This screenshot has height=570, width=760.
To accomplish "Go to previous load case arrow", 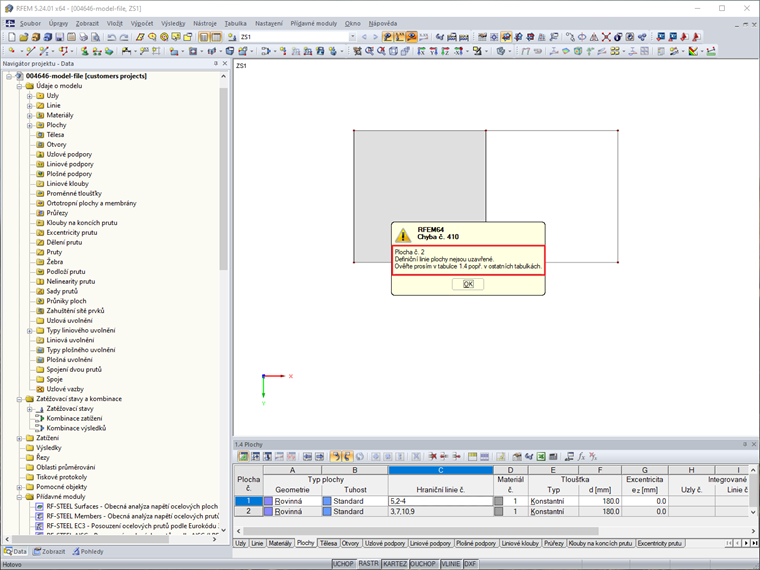I will [364, 37].
